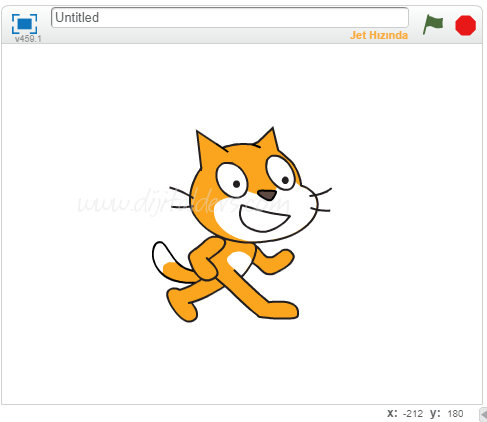Click the white patch on cat's belly

pos(240,262)
